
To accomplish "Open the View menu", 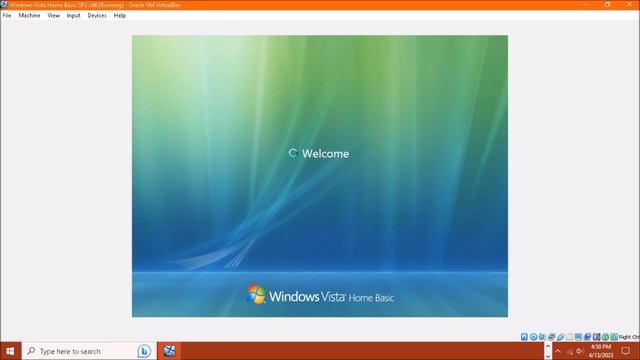I will (x=53, y=16).
